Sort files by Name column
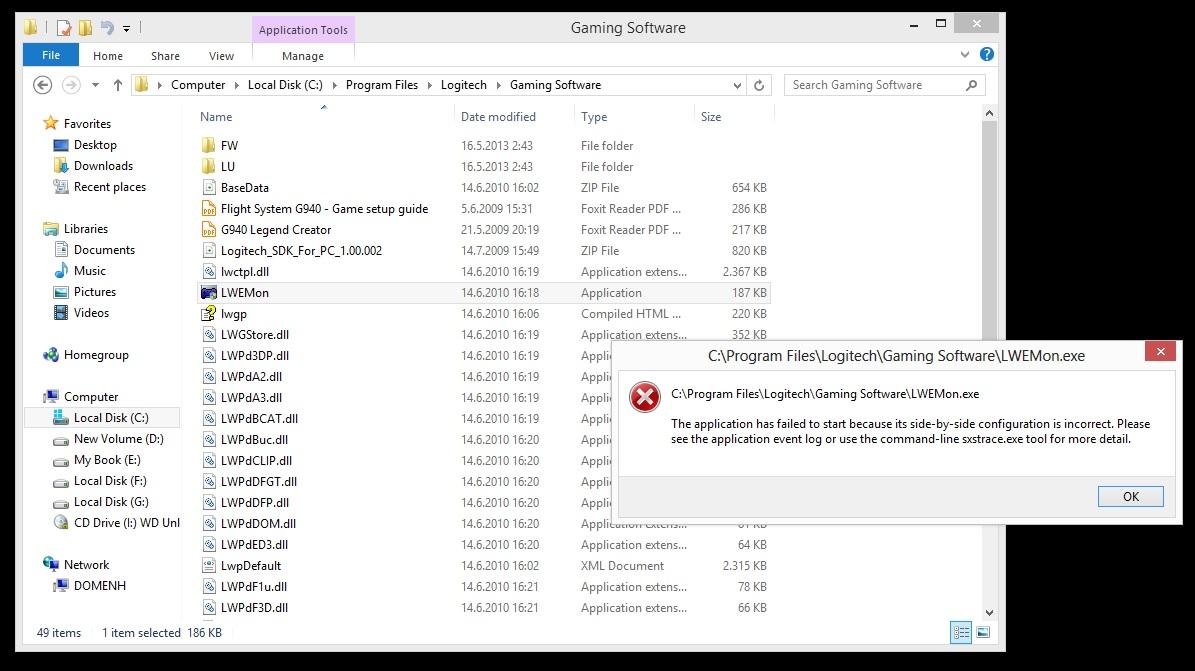Image resolution: width=1195 pixels, height=671 pixels. point(216,117)
